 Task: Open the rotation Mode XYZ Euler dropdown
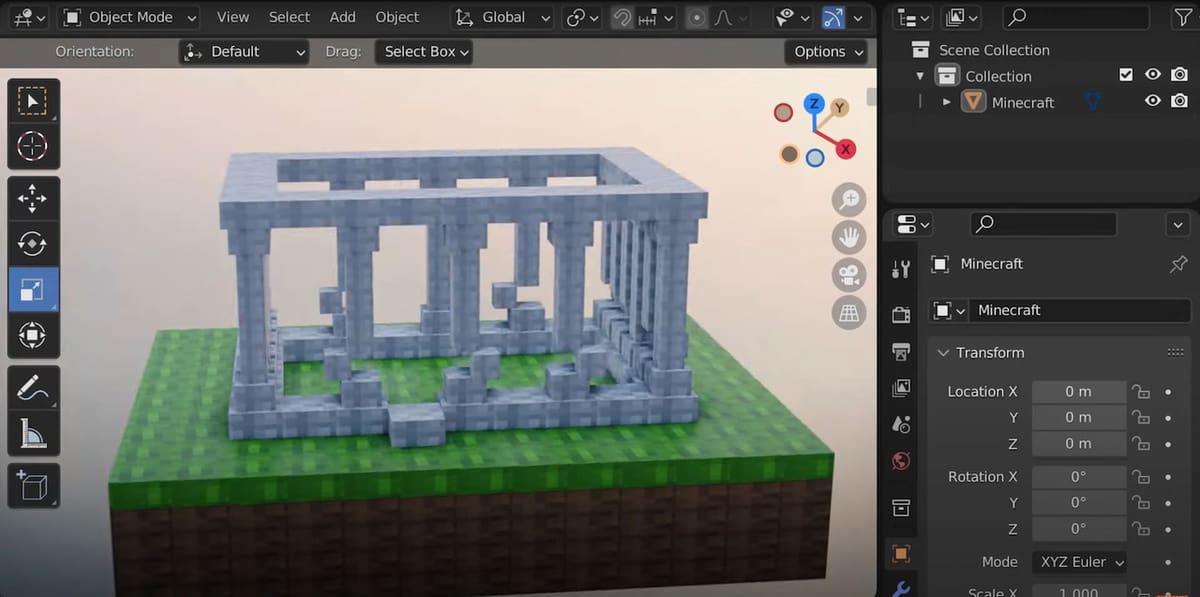(x=1078, y=562)
